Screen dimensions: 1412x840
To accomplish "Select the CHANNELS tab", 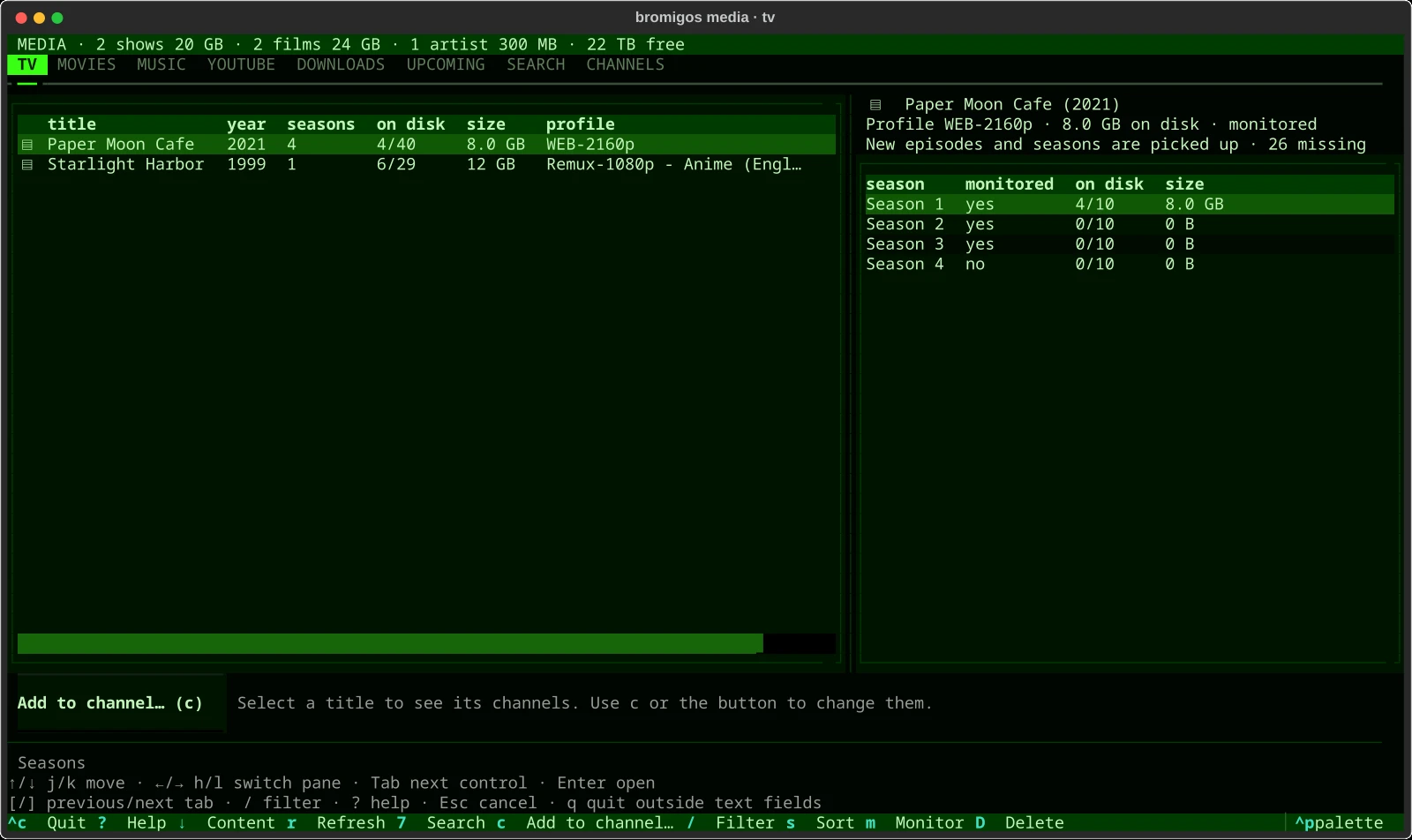I will click(x=626, y=64).
